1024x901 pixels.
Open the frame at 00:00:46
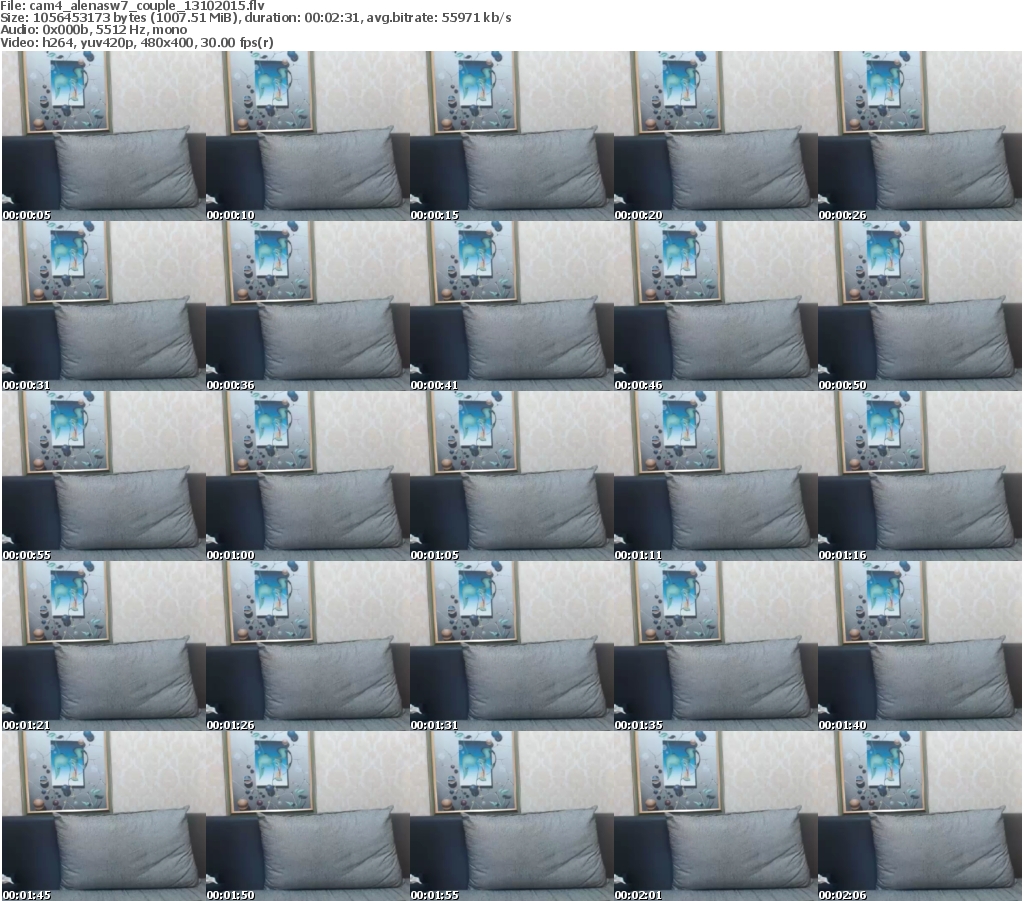716,306
